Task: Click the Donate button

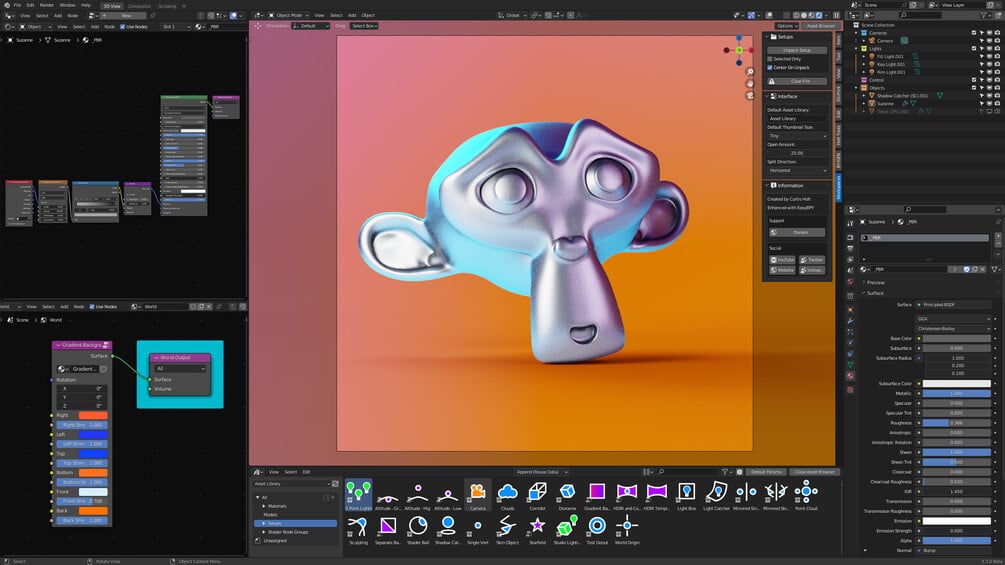Action: coord(797,233)
